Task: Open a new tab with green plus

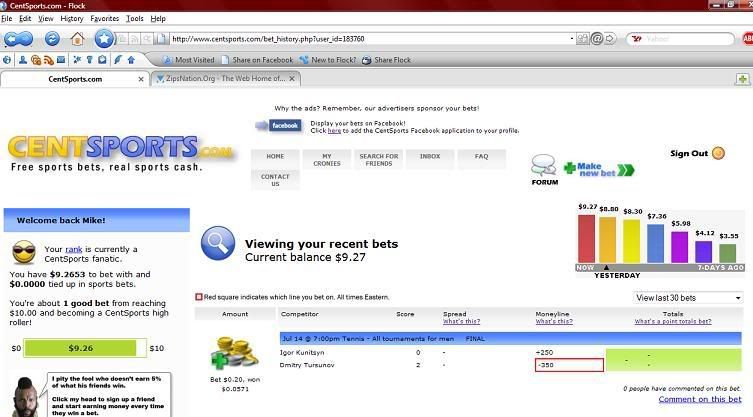Action: pyautogui.click(x=742, y=79)
